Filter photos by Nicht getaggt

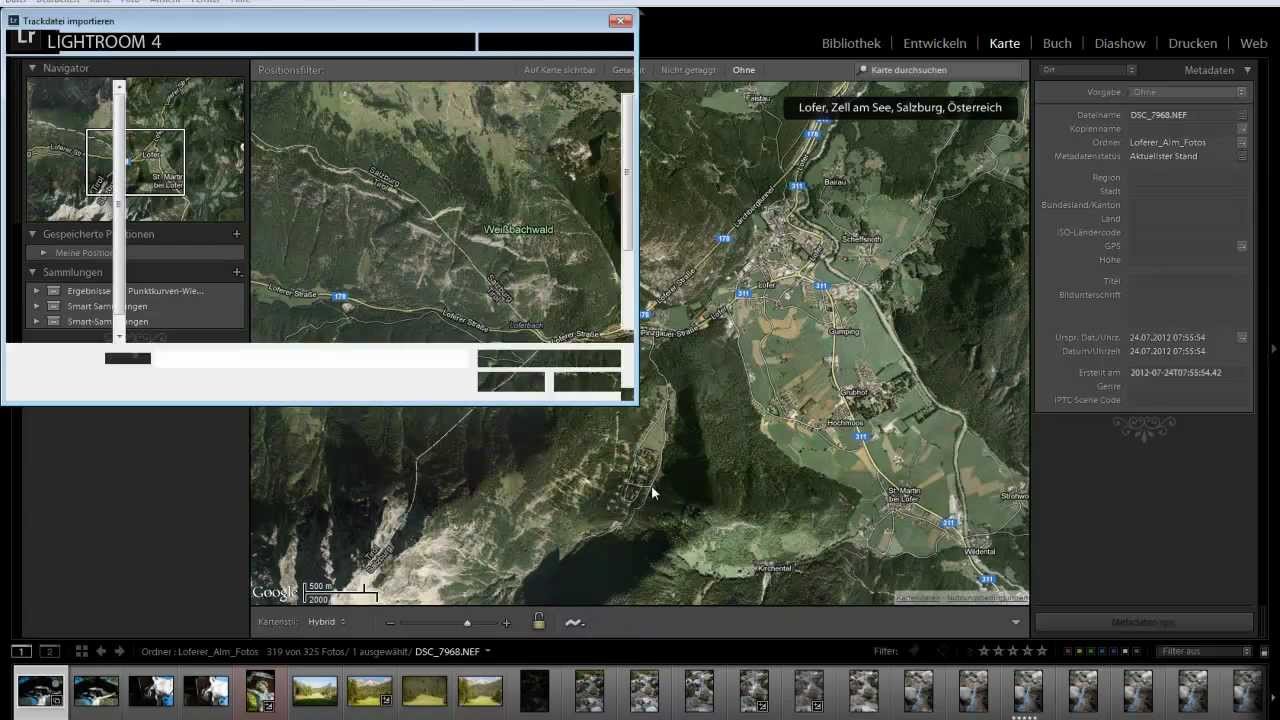pos(688,70)
